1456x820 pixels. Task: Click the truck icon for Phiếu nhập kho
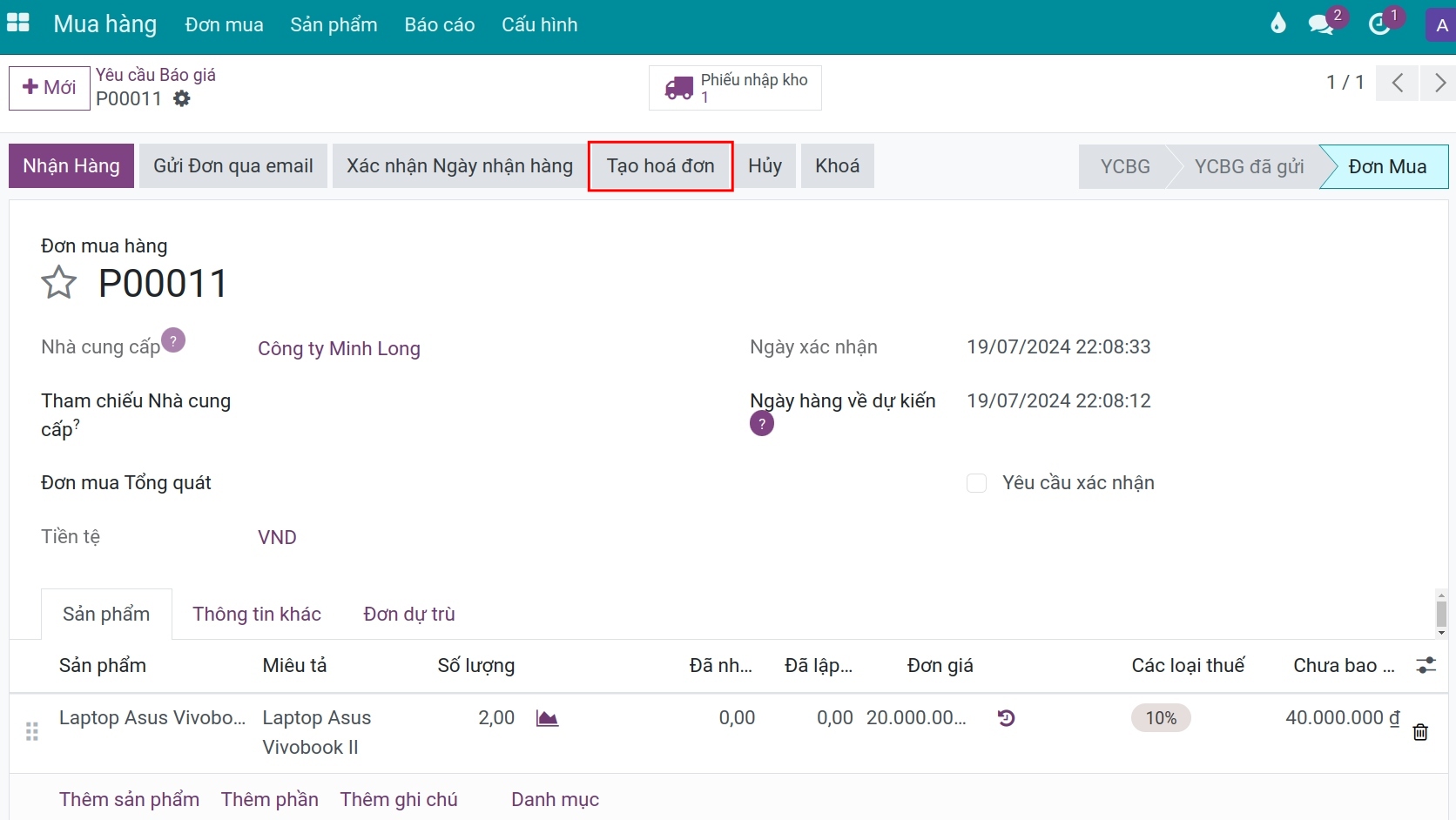click(x=679, y=88)
